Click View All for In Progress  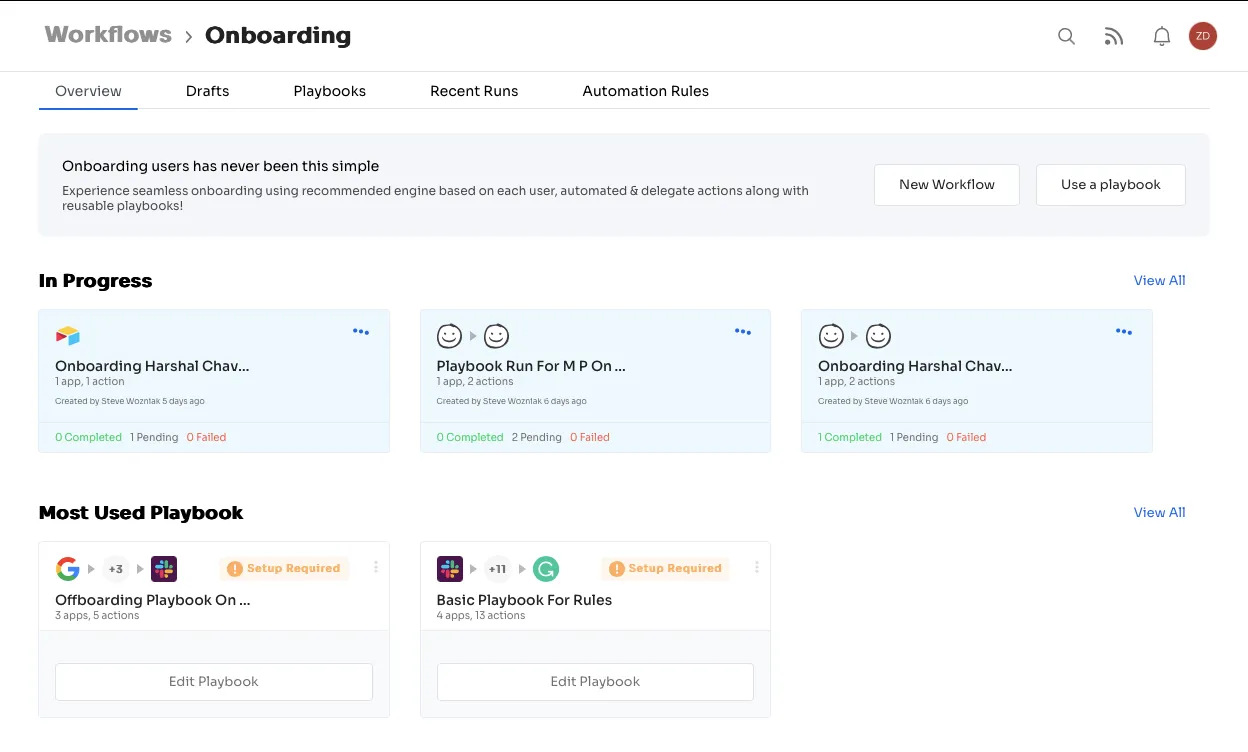click(1159, 280)
